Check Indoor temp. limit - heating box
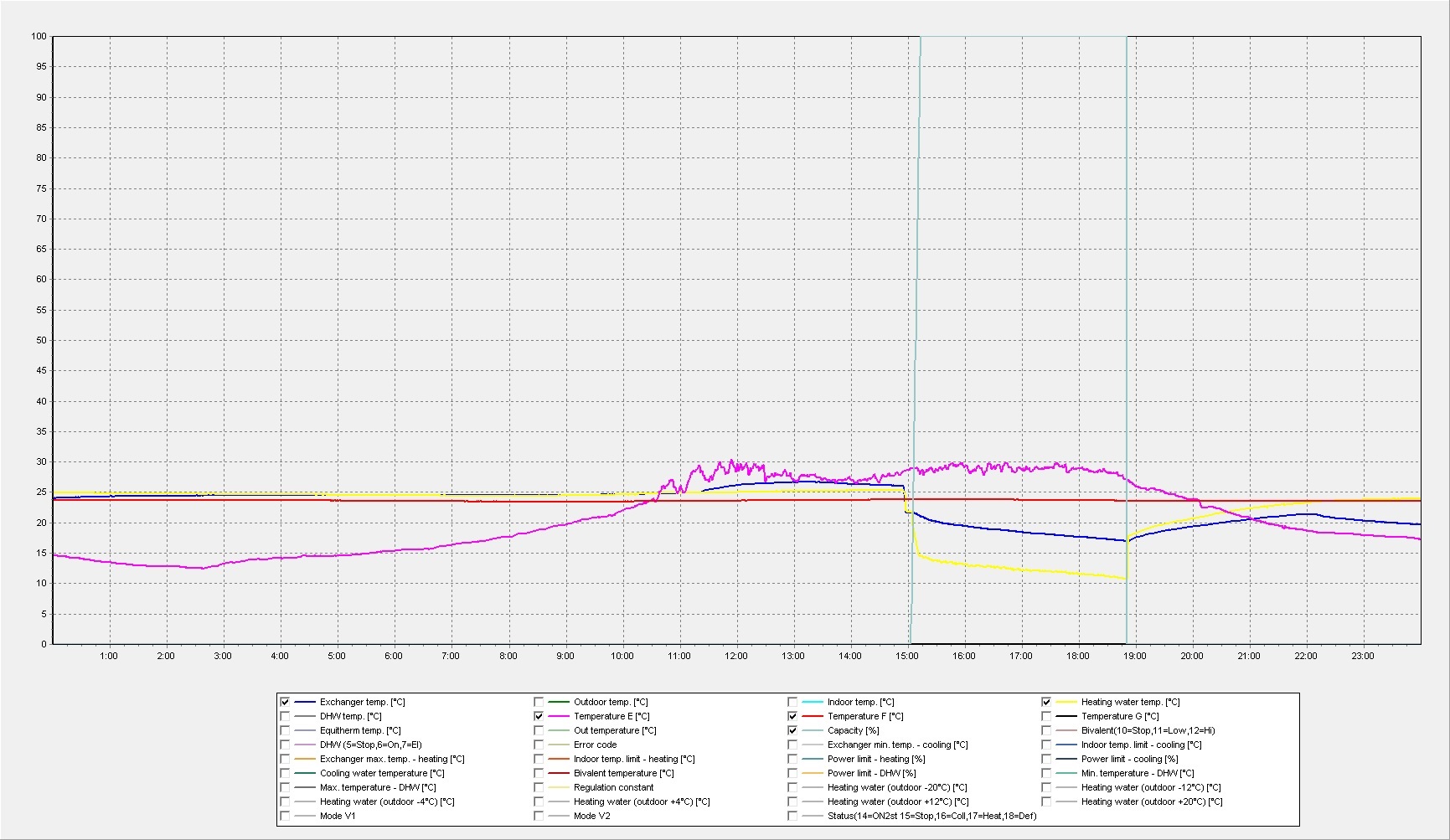The image size is (1450, 840). click(x=539, y=759)
